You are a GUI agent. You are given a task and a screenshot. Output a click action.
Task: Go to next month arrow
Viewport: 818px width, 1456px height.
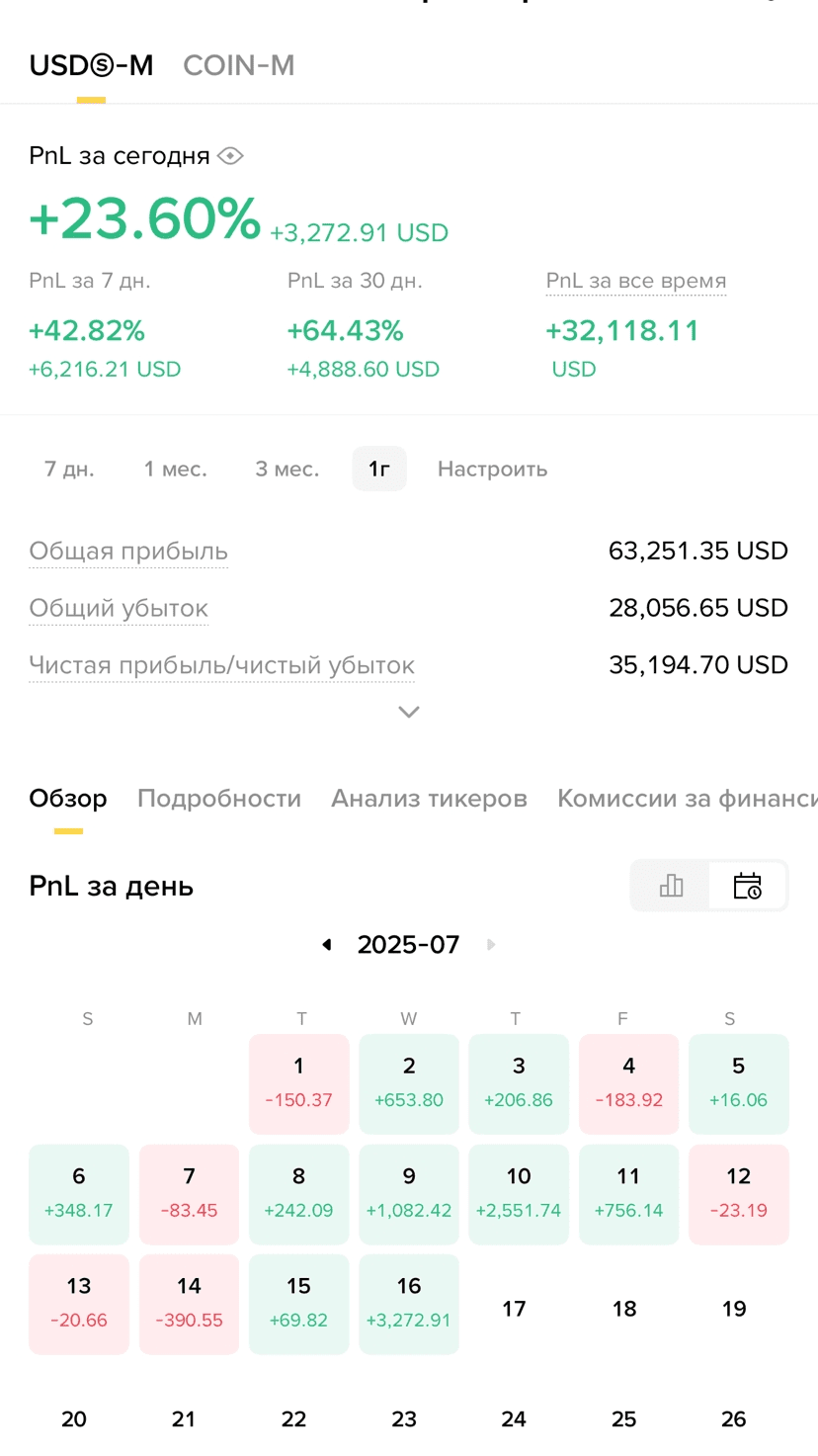click(491, 945)
